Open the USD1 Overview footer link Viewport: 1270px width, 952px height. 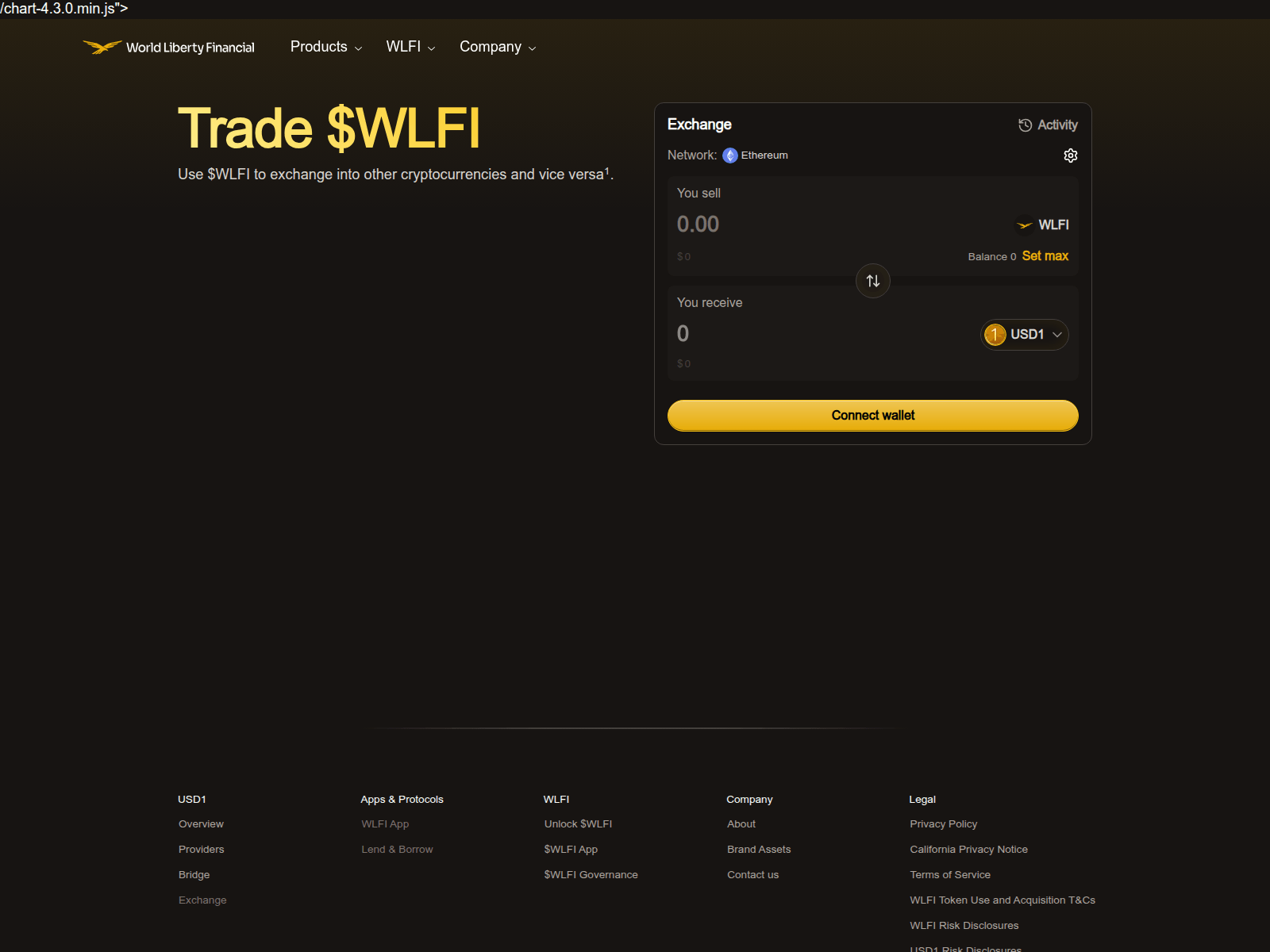201,824
